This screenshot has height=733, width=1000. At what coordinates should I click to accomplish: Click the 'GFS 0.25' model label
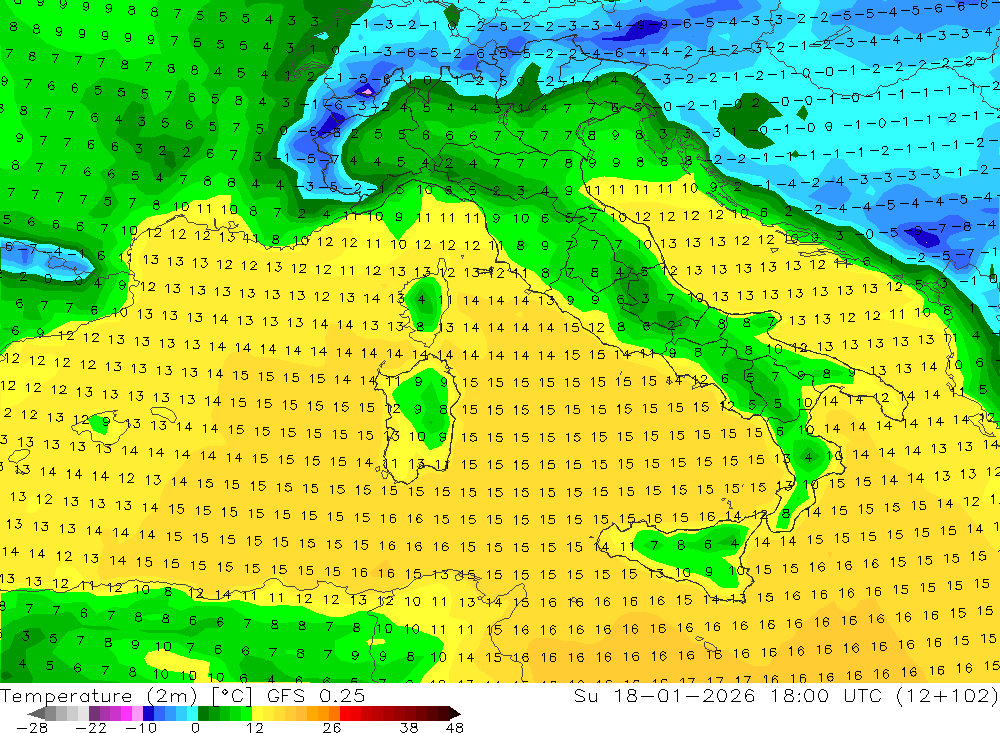pyautogui.click(x=316, y=696)
